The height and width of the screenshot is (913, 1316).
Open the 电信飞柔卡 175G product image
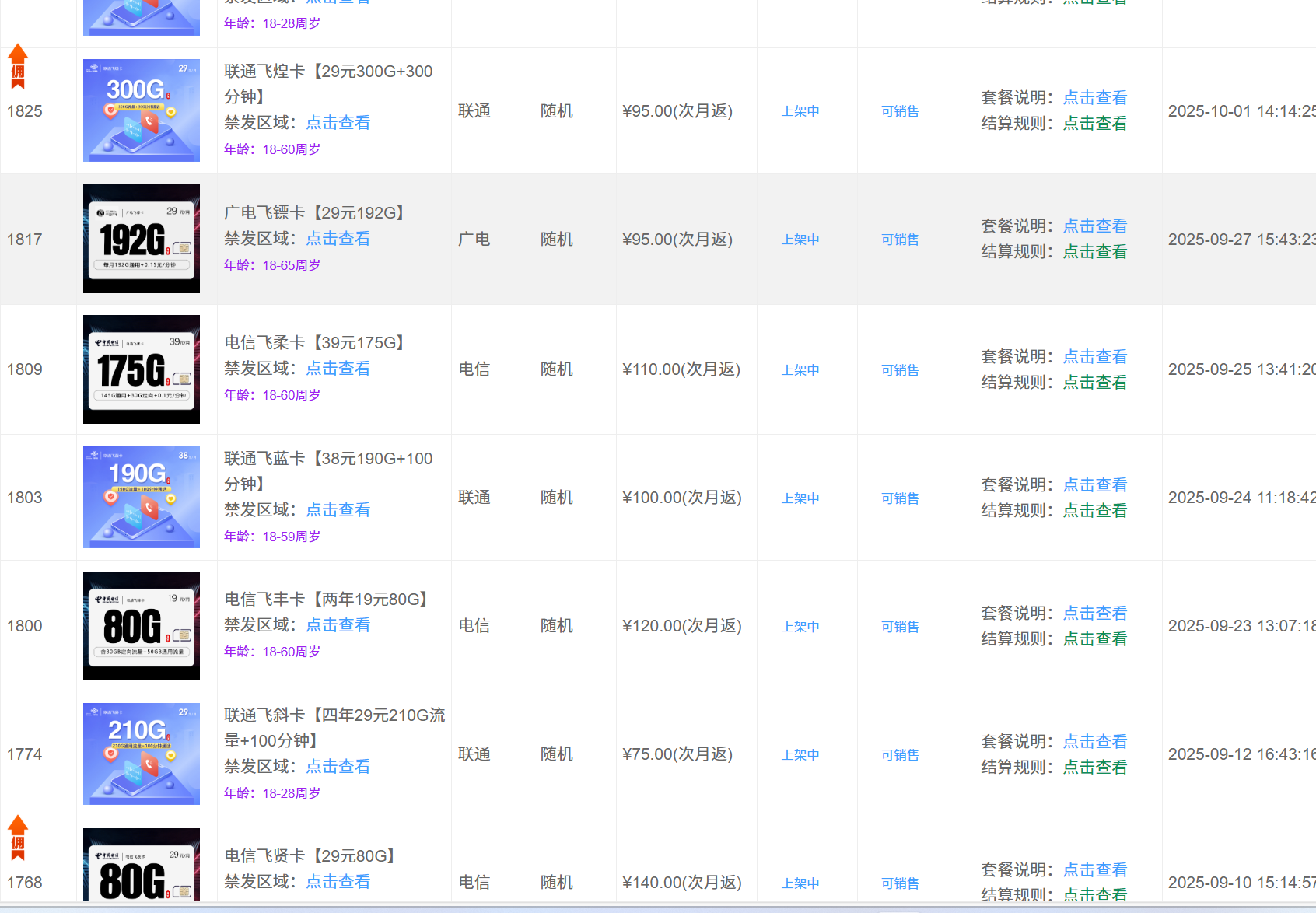point(142,369)
